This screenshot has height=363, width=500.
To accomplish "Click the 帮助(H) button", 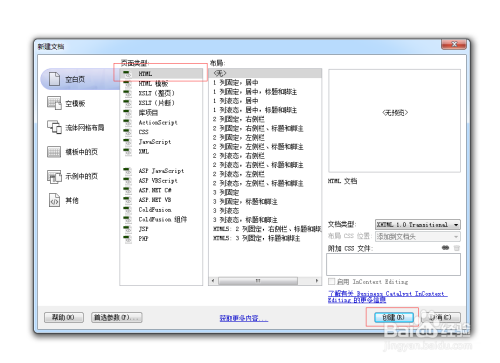I will [x=64, y=317].
